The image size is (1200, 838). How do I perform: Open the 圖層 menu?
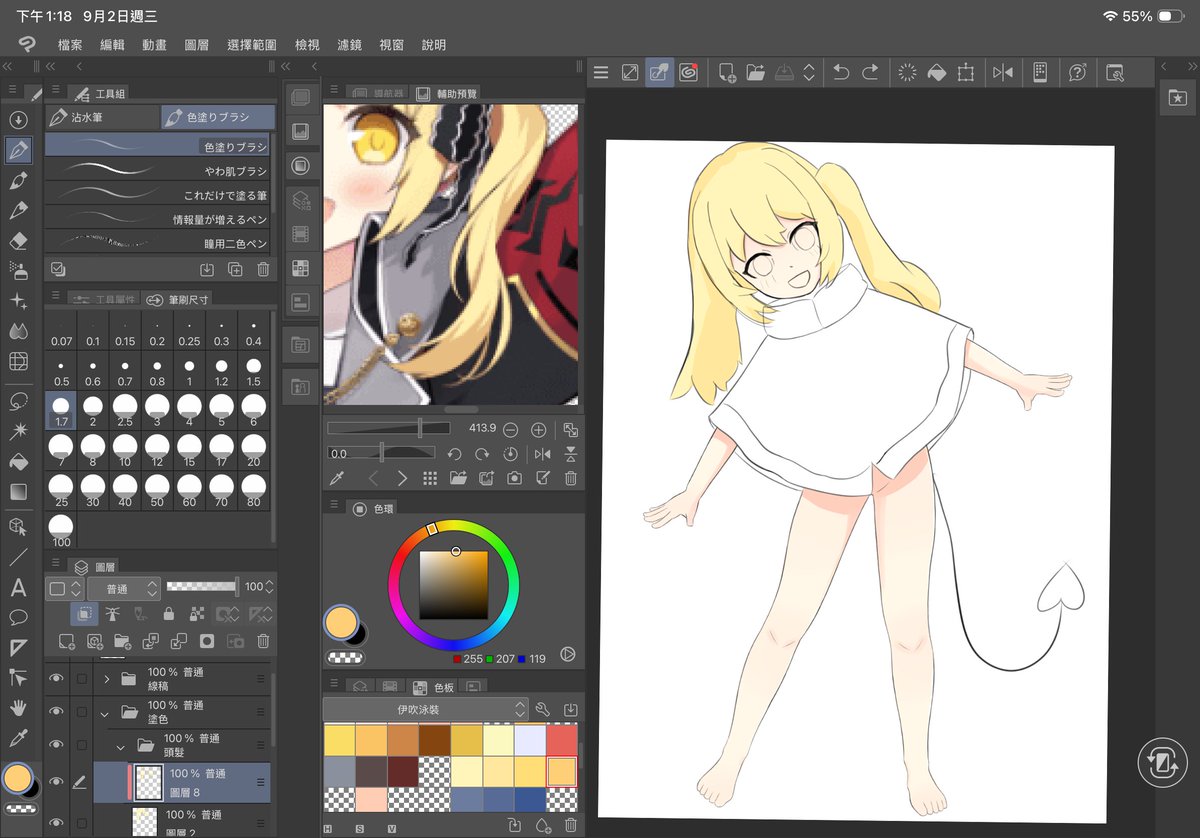pyautogui.click(x=196, y=45)
